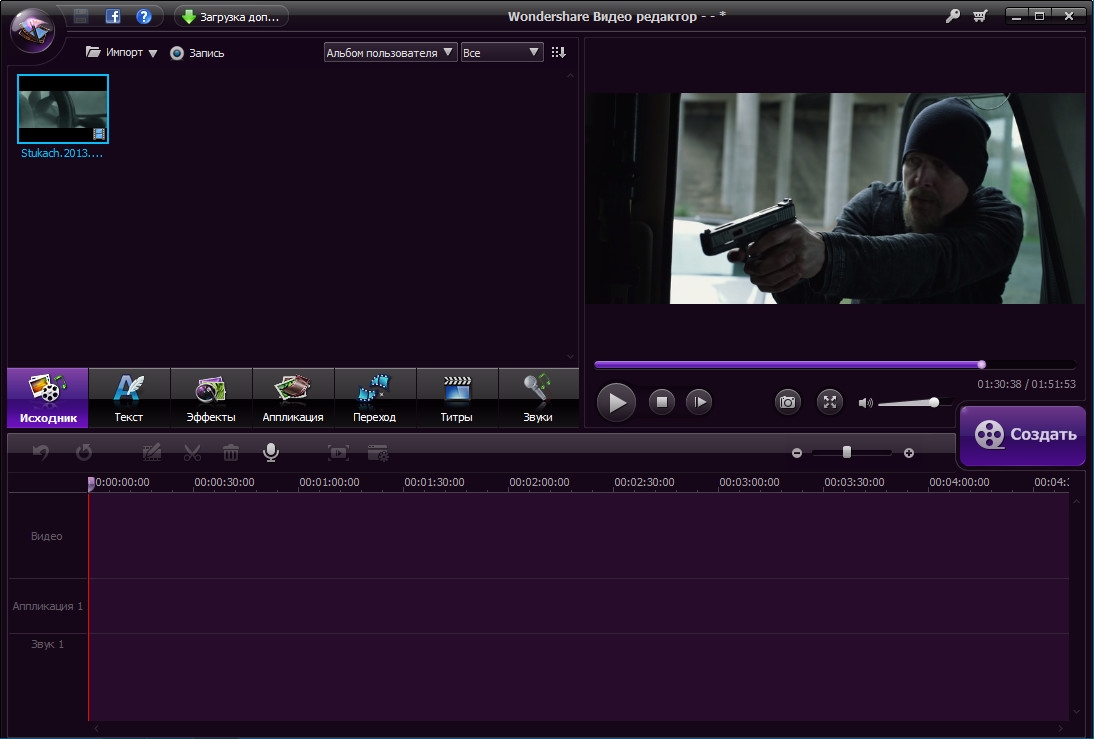Click the trash delete icon
Image resolution: width=1094 pixels, height=739 pixels.
click(231, 453)
